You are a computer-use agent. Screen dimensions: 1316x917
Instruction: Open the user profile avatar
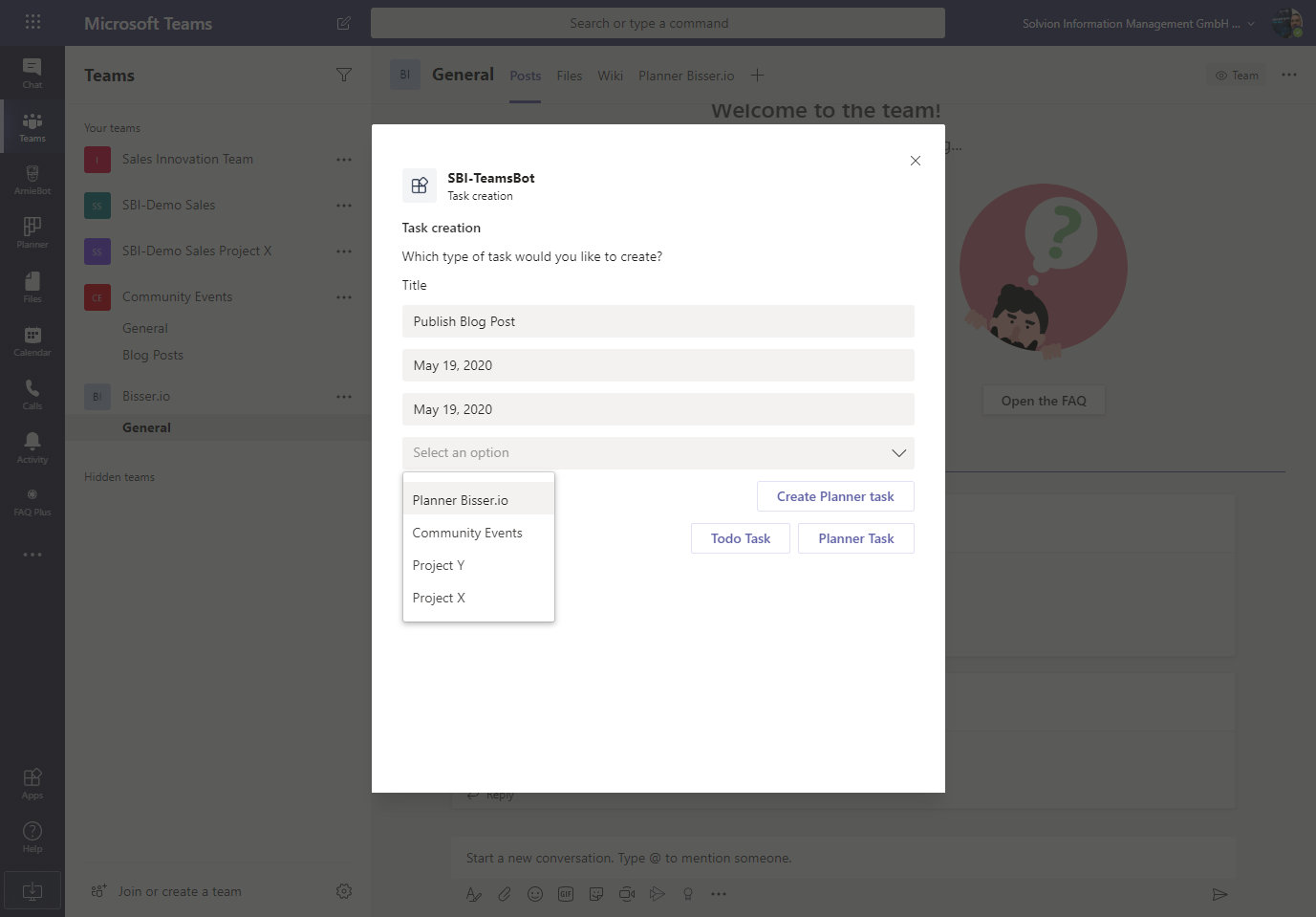tap(1286, 23)
